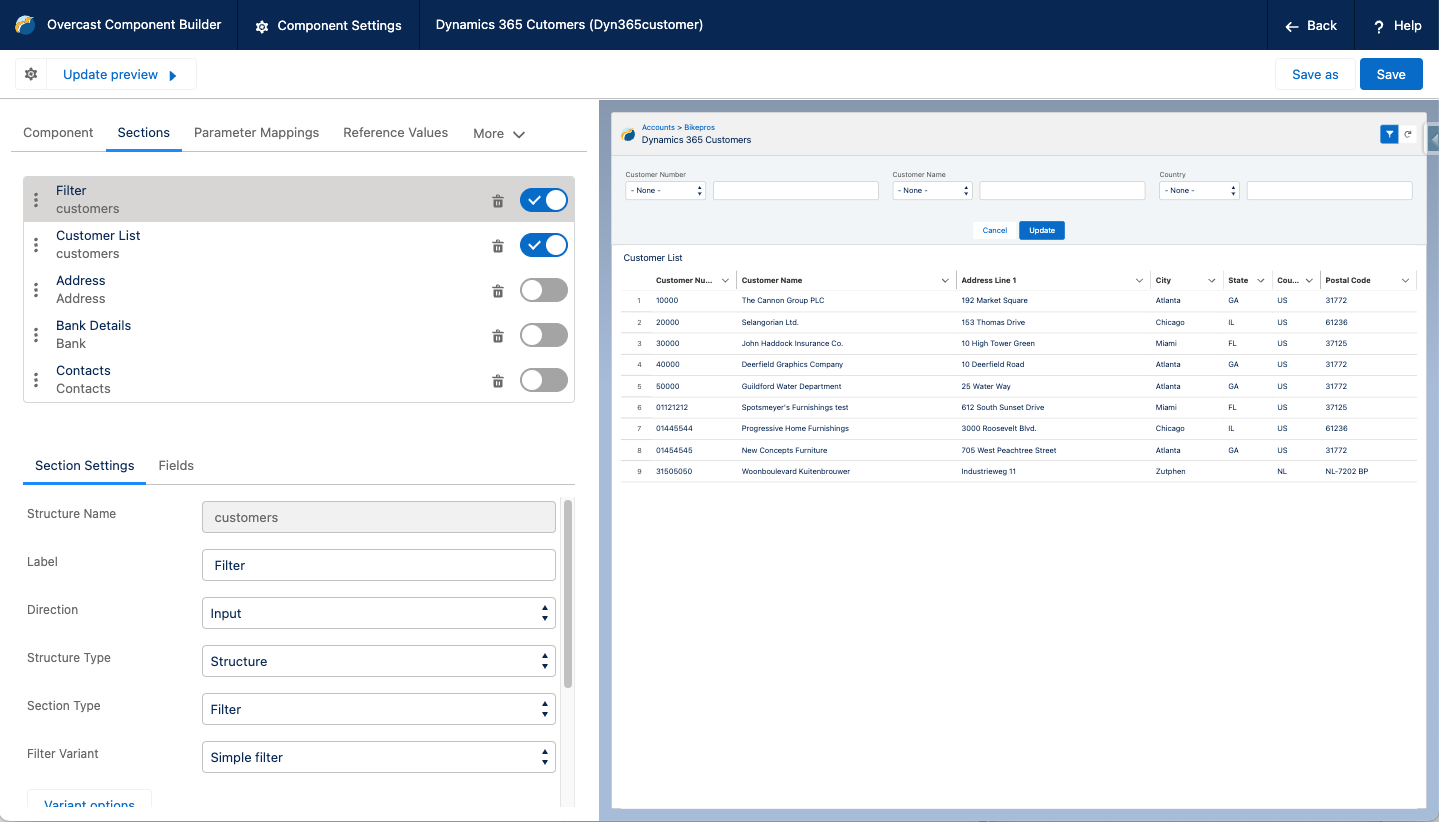The image size is (1439, 822).
Task: Disable the Customer List section toggle
Action: (544, 245)
